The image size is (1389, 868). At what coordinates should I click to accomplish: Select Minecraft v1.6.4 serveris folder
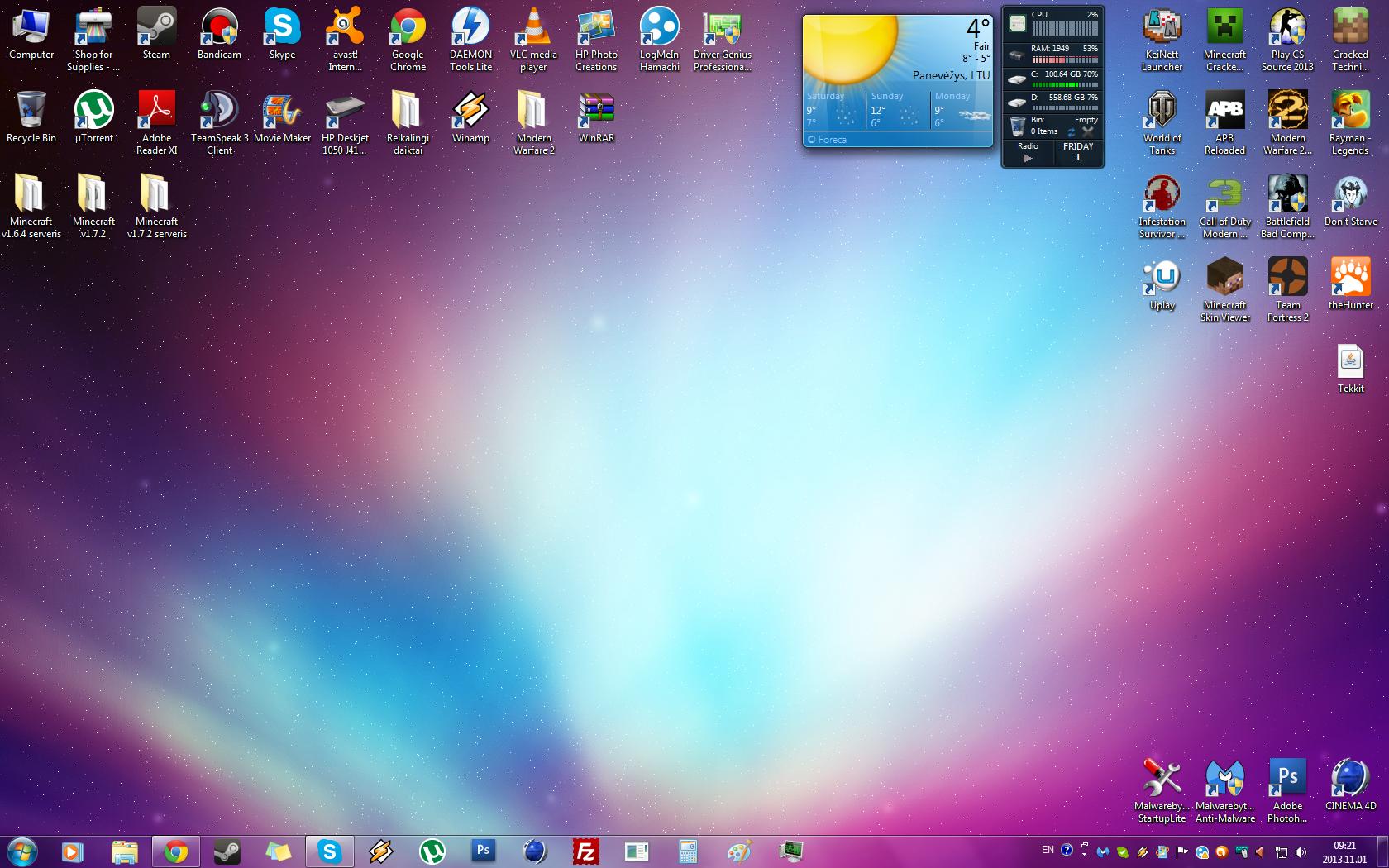point(31,206)
